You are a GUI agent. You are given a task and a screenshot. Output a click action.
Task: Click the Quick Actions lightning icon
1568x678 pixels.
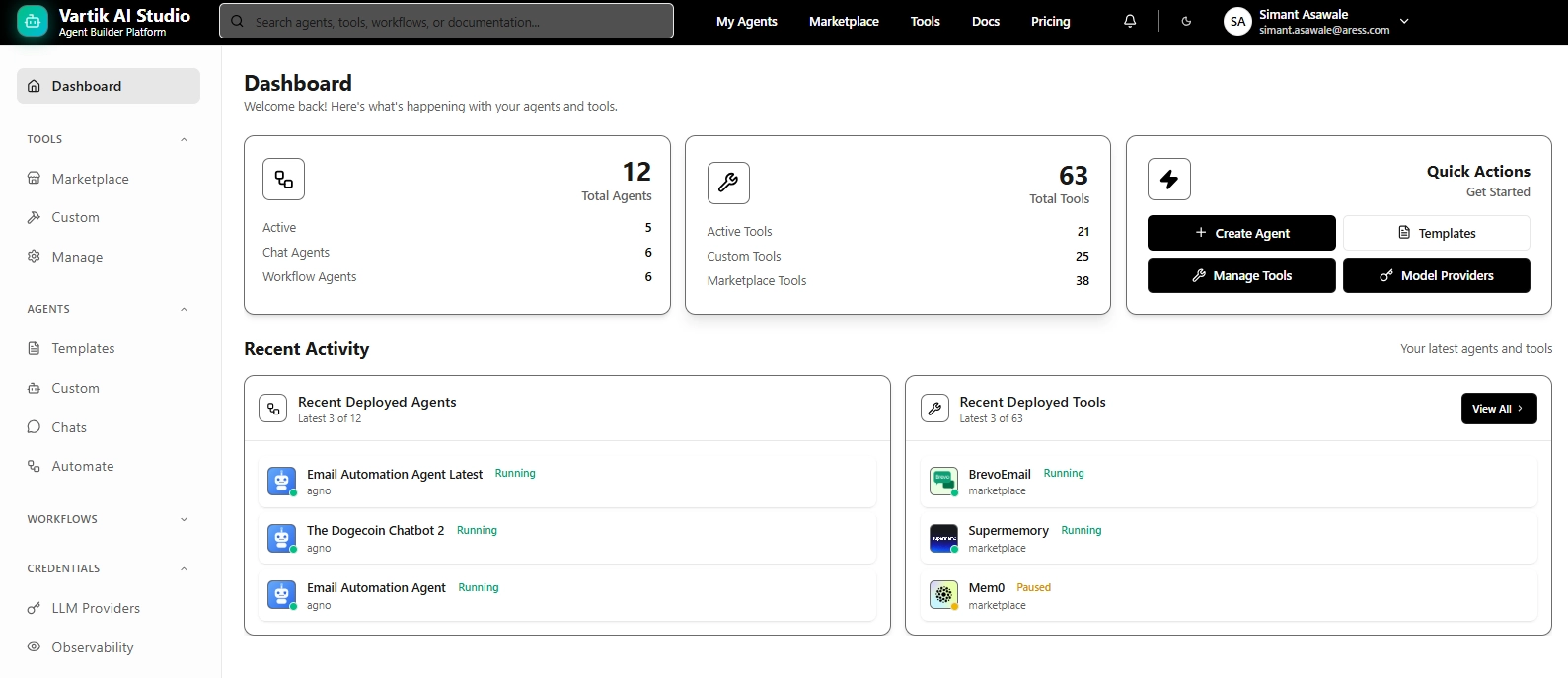[x=1168, y=180]
